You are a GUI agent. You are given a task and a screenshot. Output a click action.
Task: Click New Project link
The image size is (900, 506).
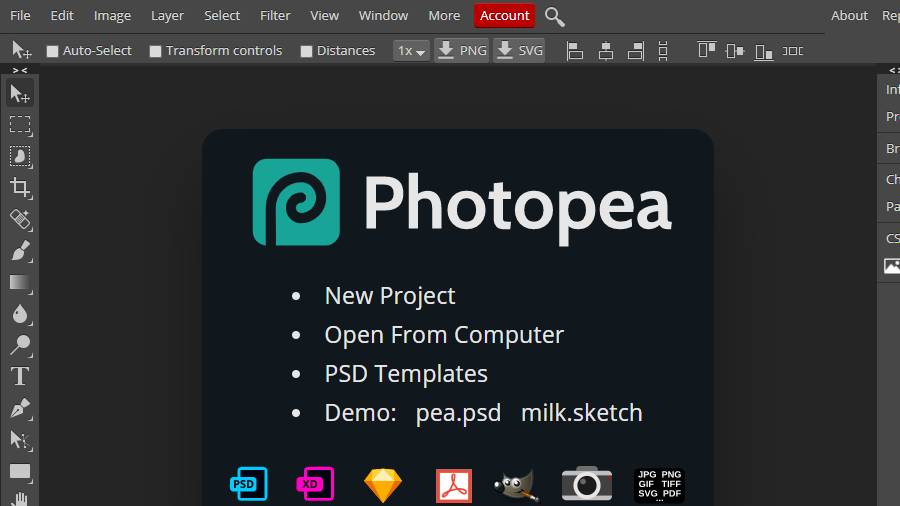[390, 296]
